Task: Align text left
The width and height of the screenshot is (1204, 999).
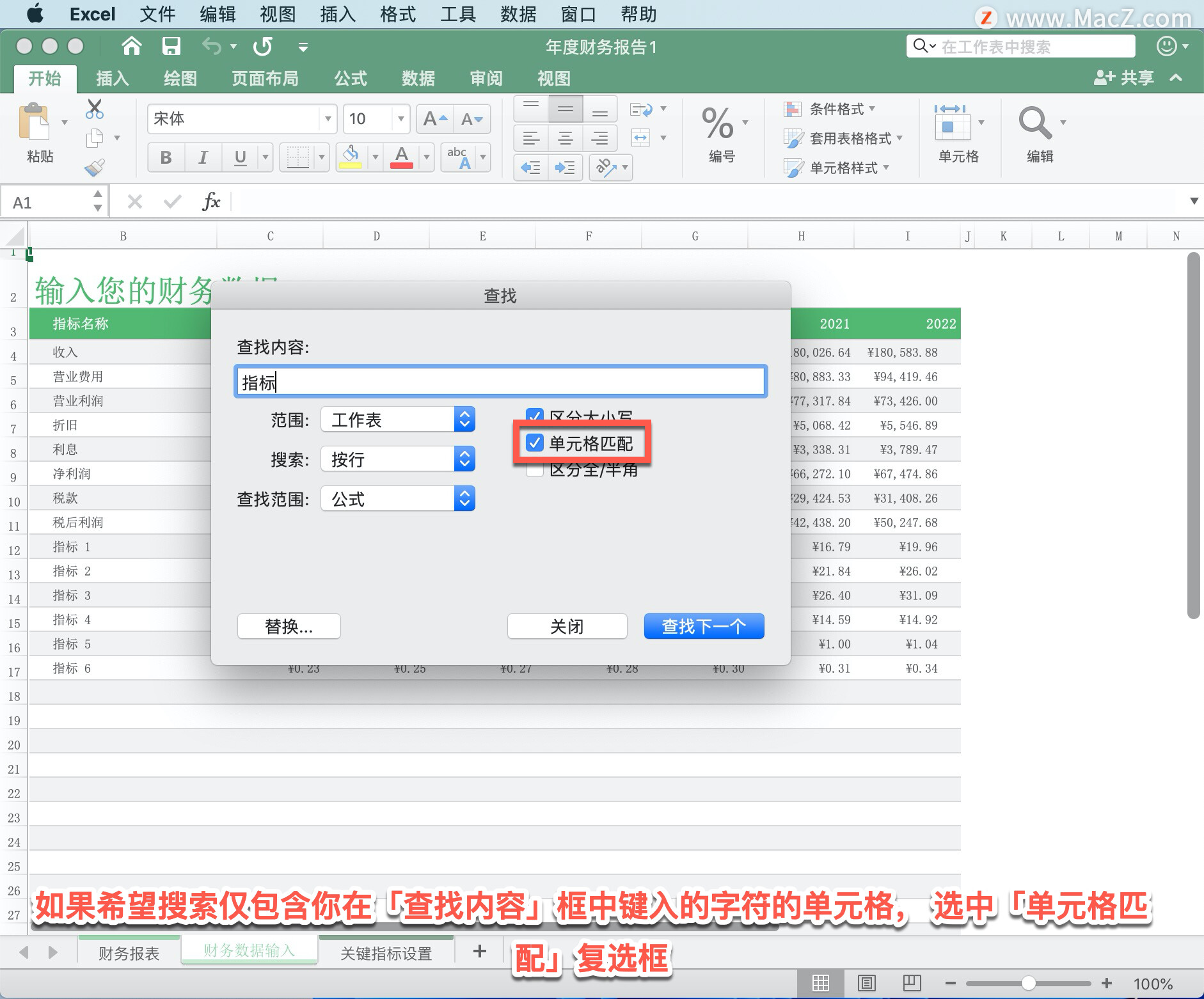Action: pyautogui.click(x=531, y=138)
